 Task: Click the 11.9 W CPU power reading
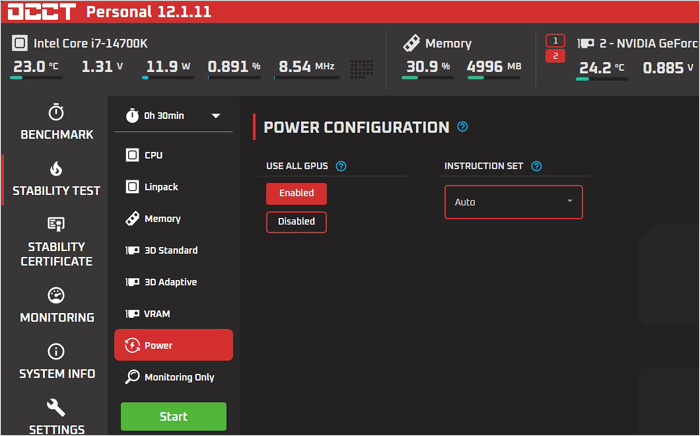(168, 66)
